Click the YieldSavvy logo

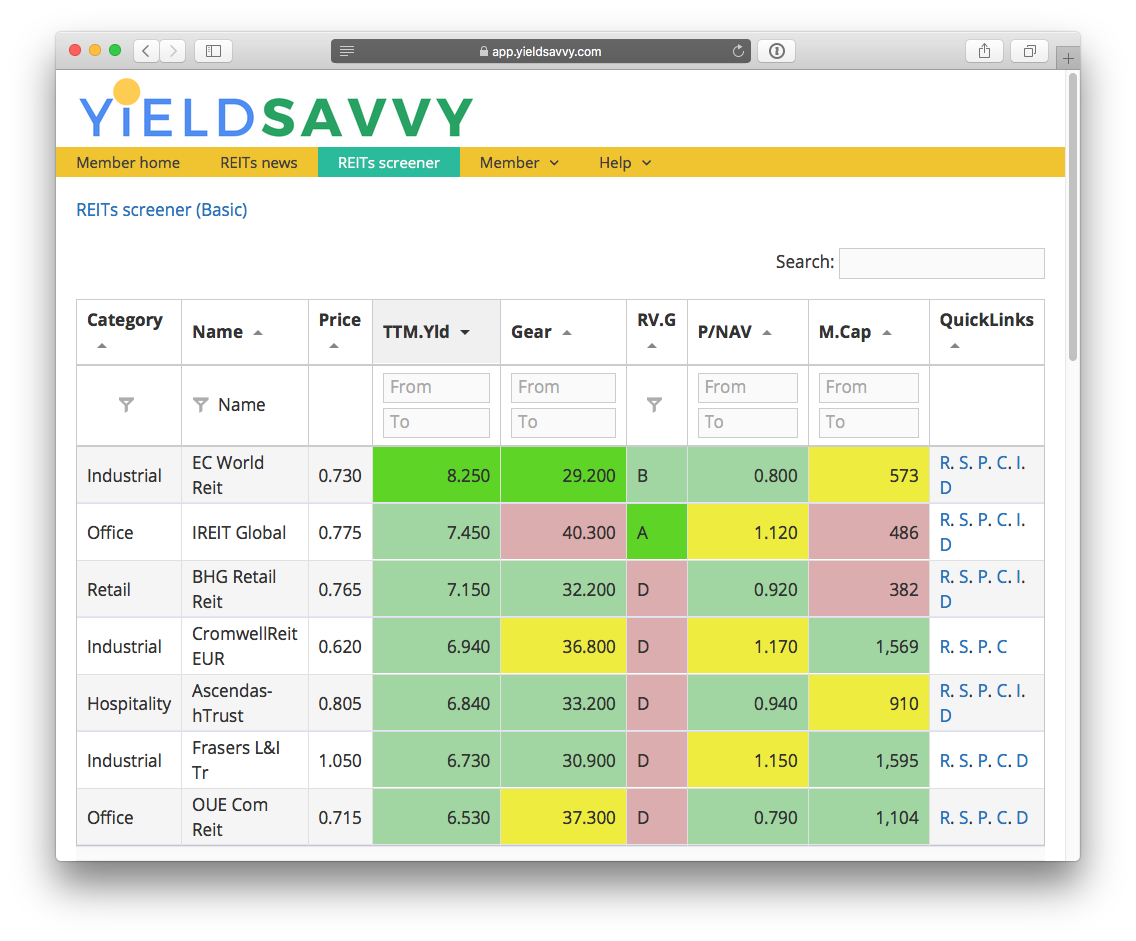click(x=275, y=112)
